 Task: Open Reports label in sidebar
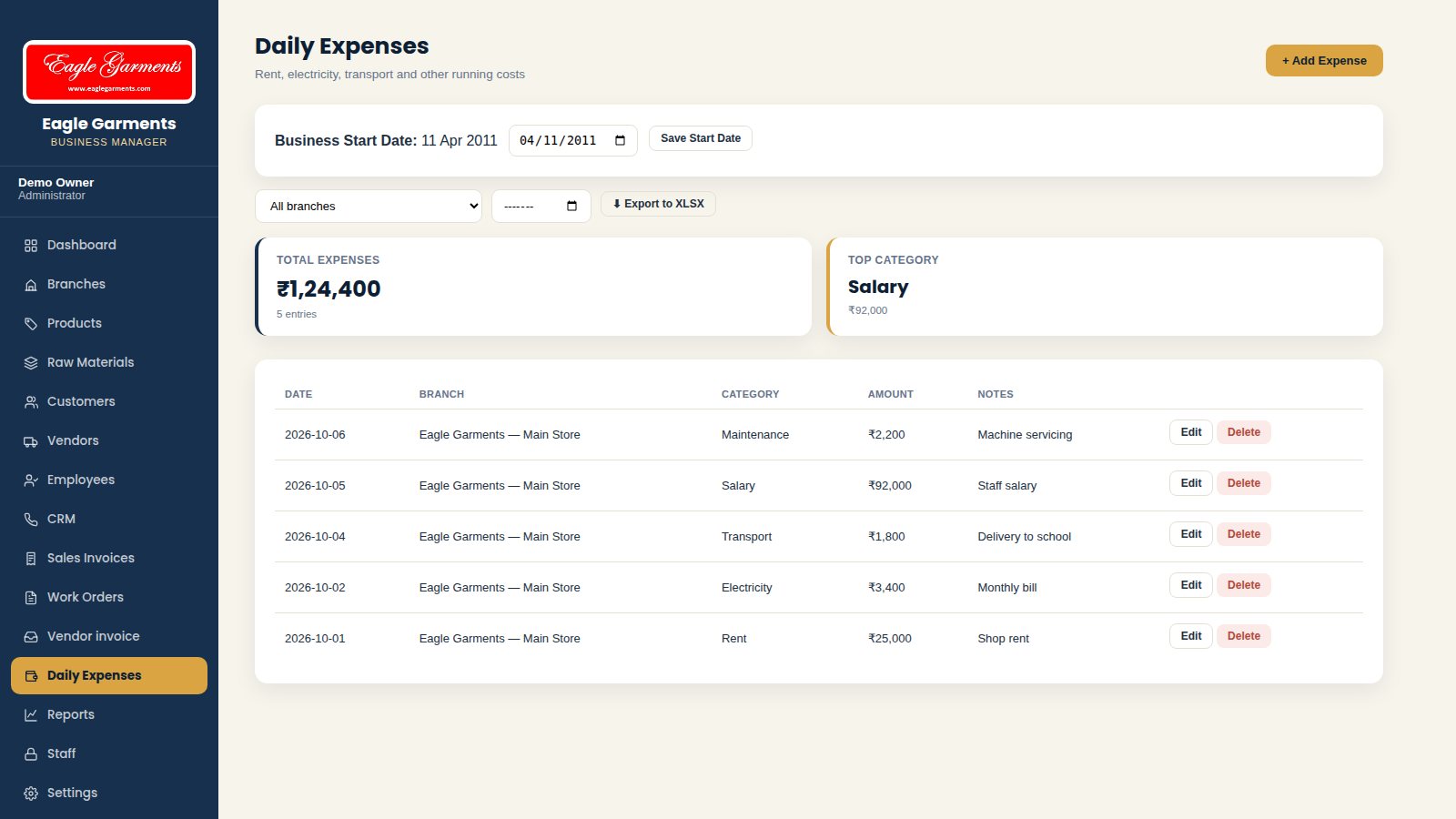click(71, 714)
